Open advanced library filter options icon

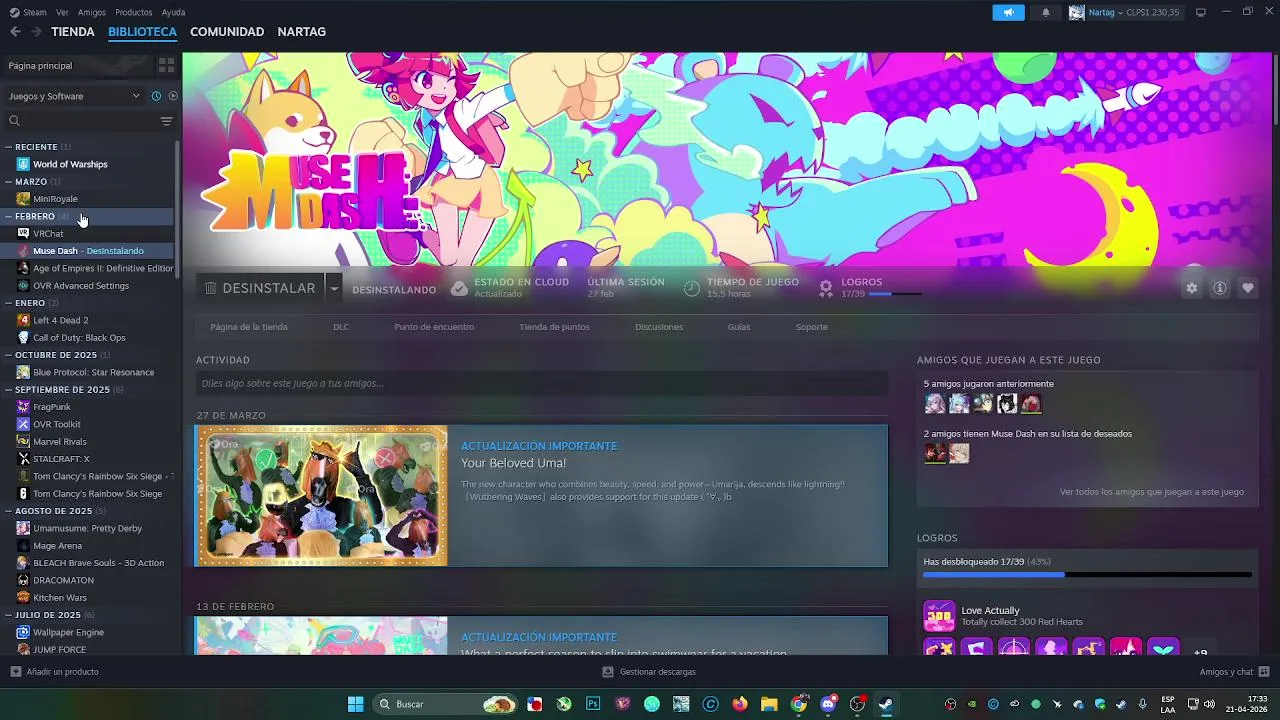[166, 121]
